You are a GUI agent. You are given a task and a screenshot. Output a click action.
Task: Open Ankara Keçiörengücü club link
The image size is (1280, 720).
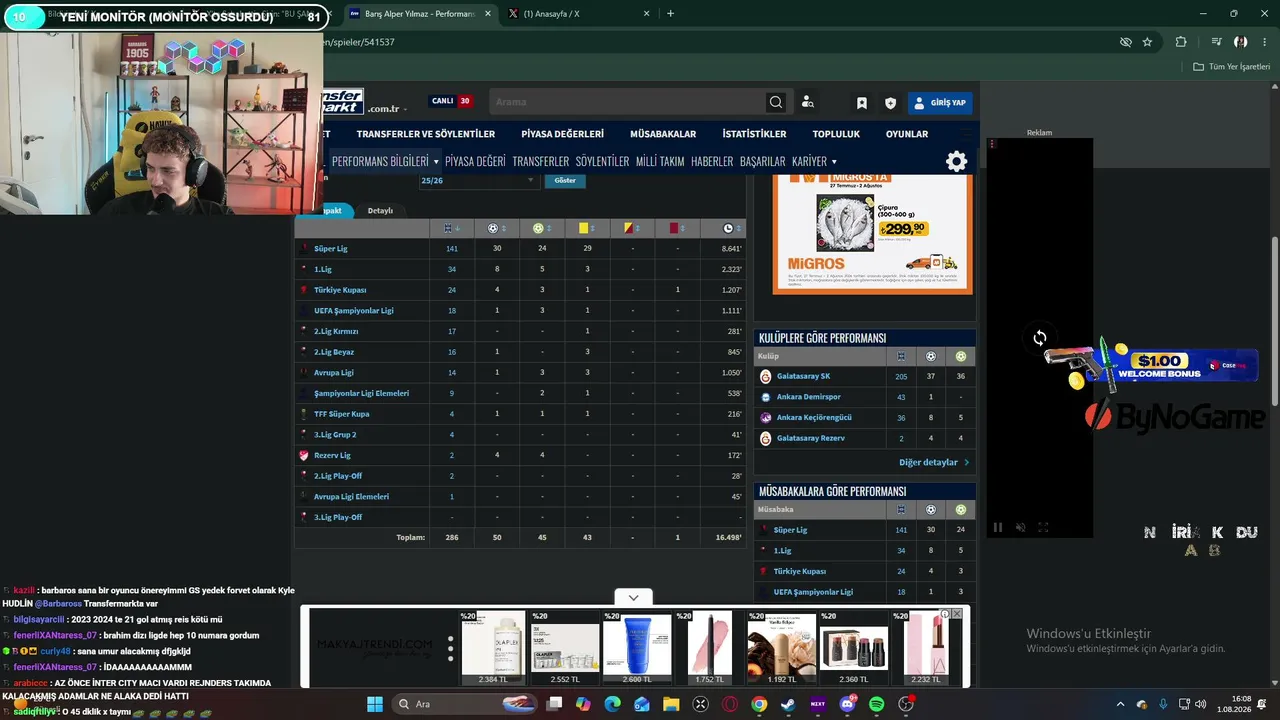(x=814, y=418)
